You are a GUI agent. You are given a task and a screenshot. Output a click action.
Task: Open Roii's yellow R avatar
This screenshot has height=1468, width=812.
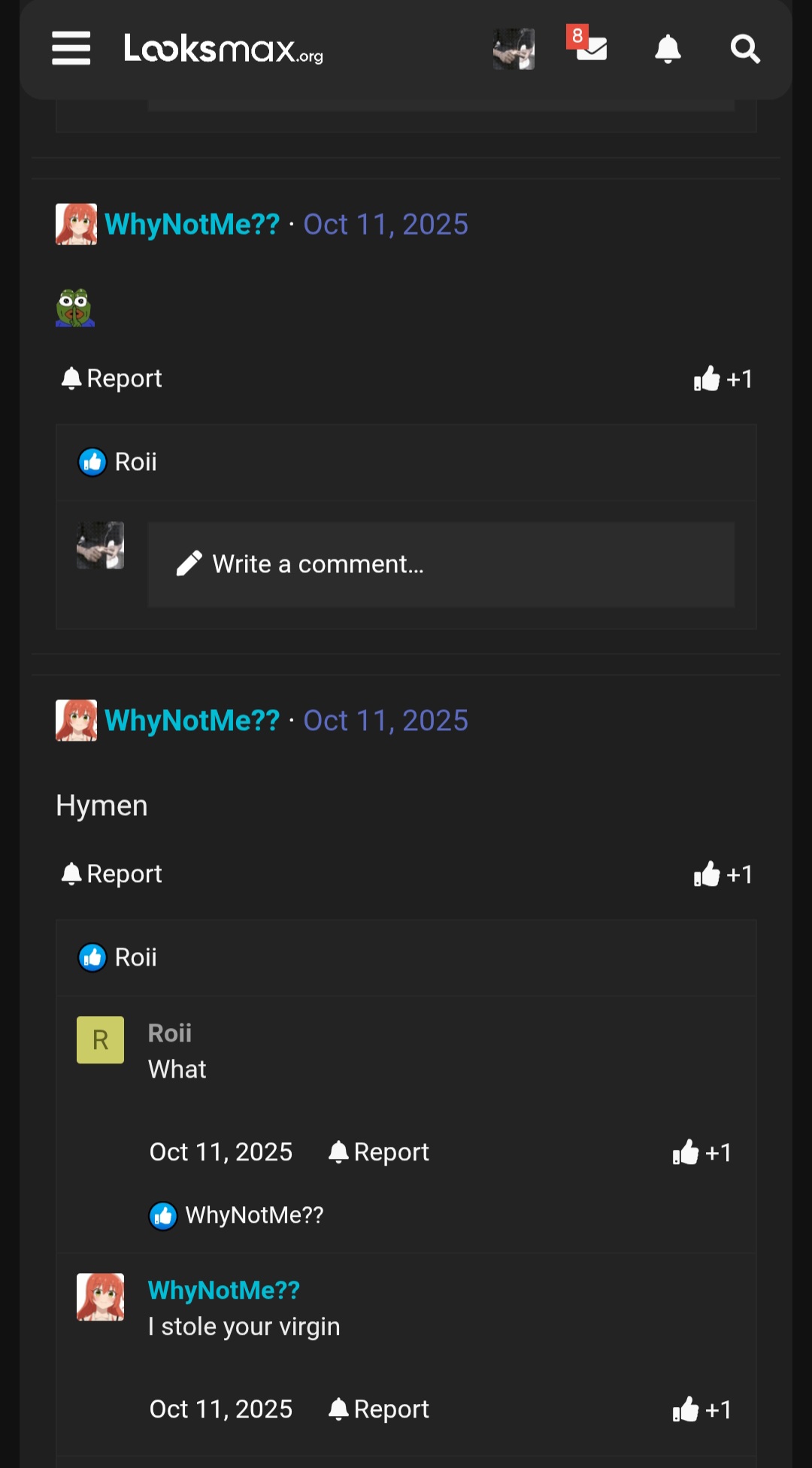(100, 1040)
